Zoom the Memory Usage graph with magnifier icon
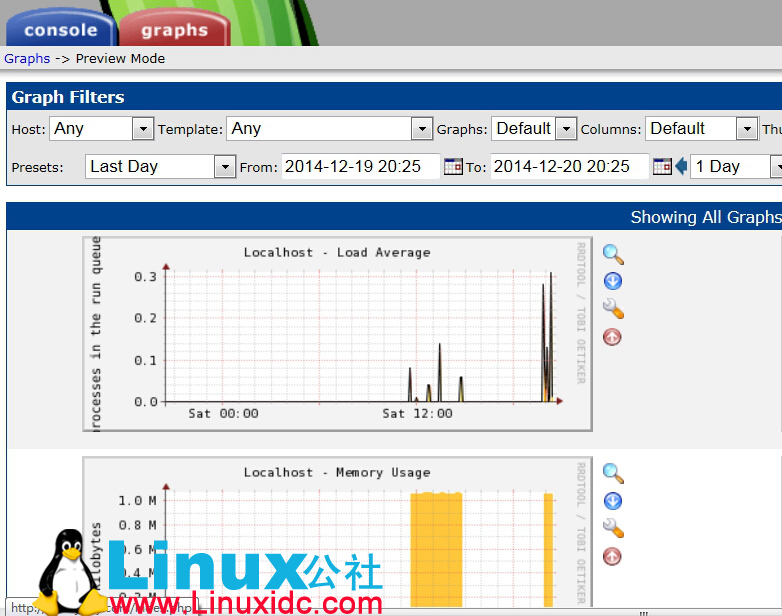782x616 pixels. pyautogui.click(x=613, y=474)
